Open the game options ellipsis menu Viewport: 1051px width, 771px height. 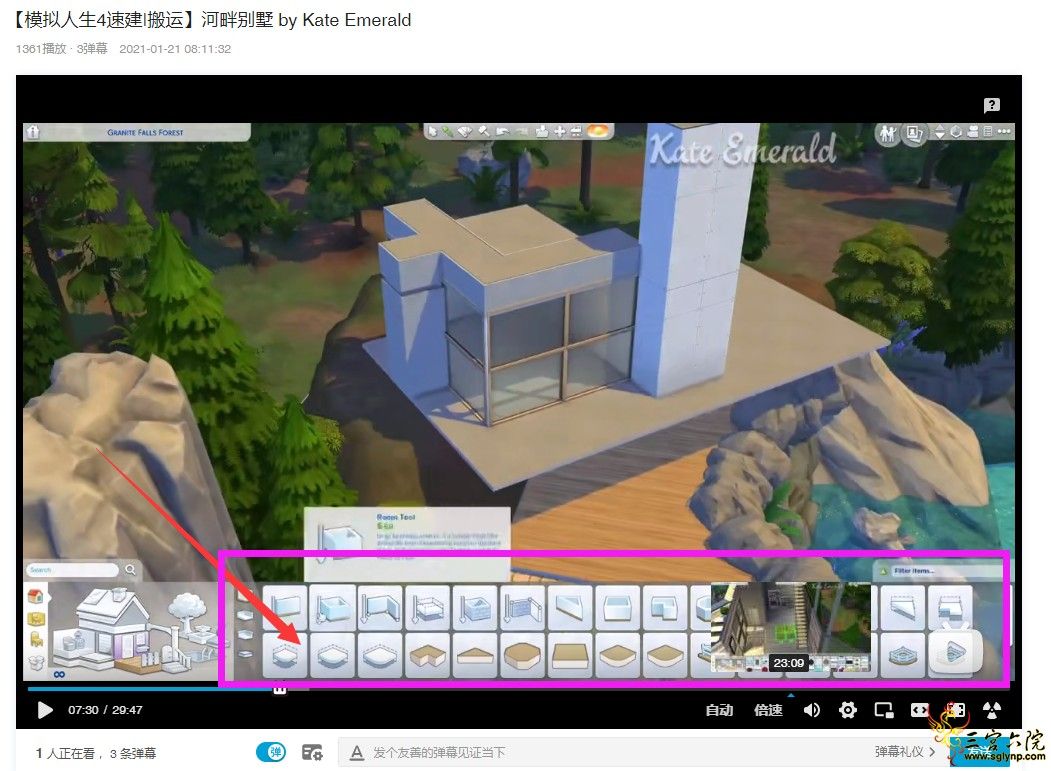(1004, 132)
